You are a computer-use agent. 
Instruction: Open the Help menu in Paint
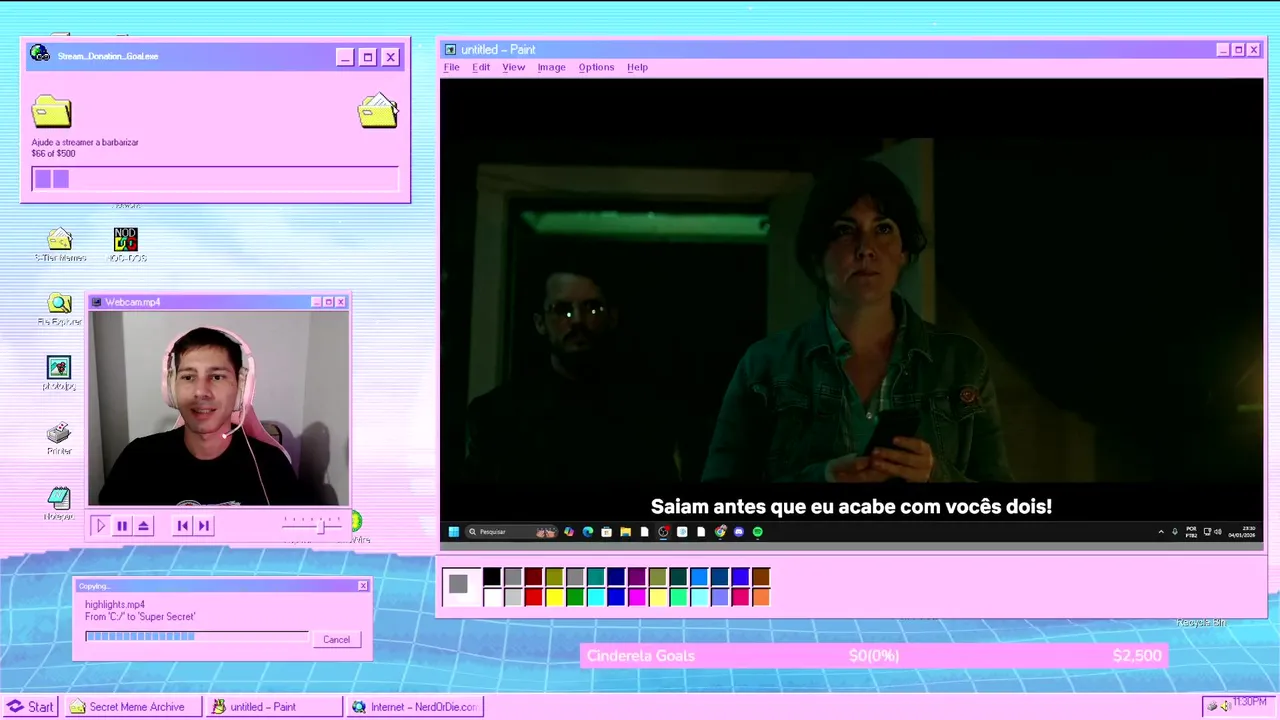click(637, 67)
